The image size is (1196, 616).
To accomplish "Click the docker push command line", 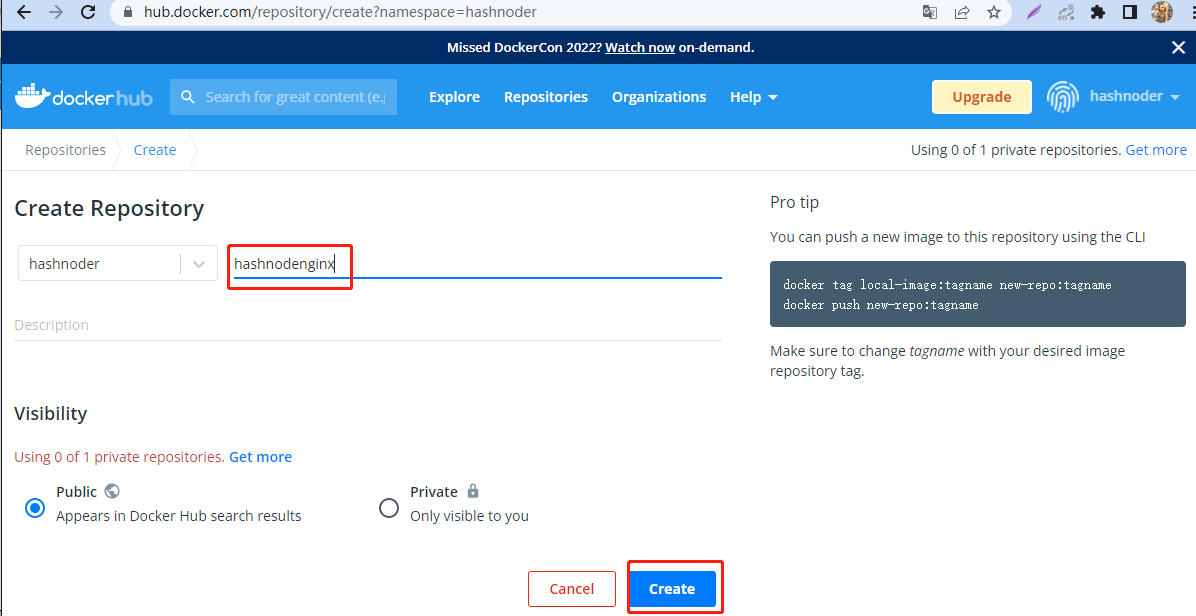I will 881,305.
